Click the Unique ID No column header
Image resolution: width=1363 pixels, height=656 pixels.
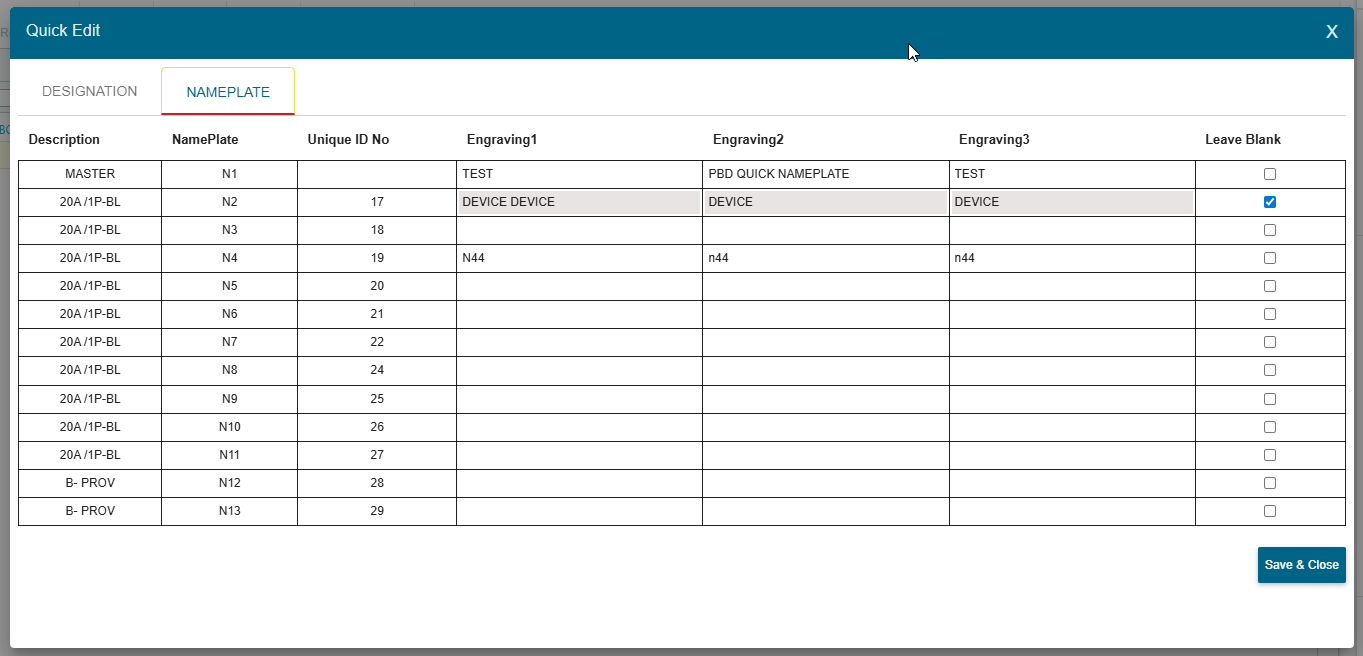[348, 140]
